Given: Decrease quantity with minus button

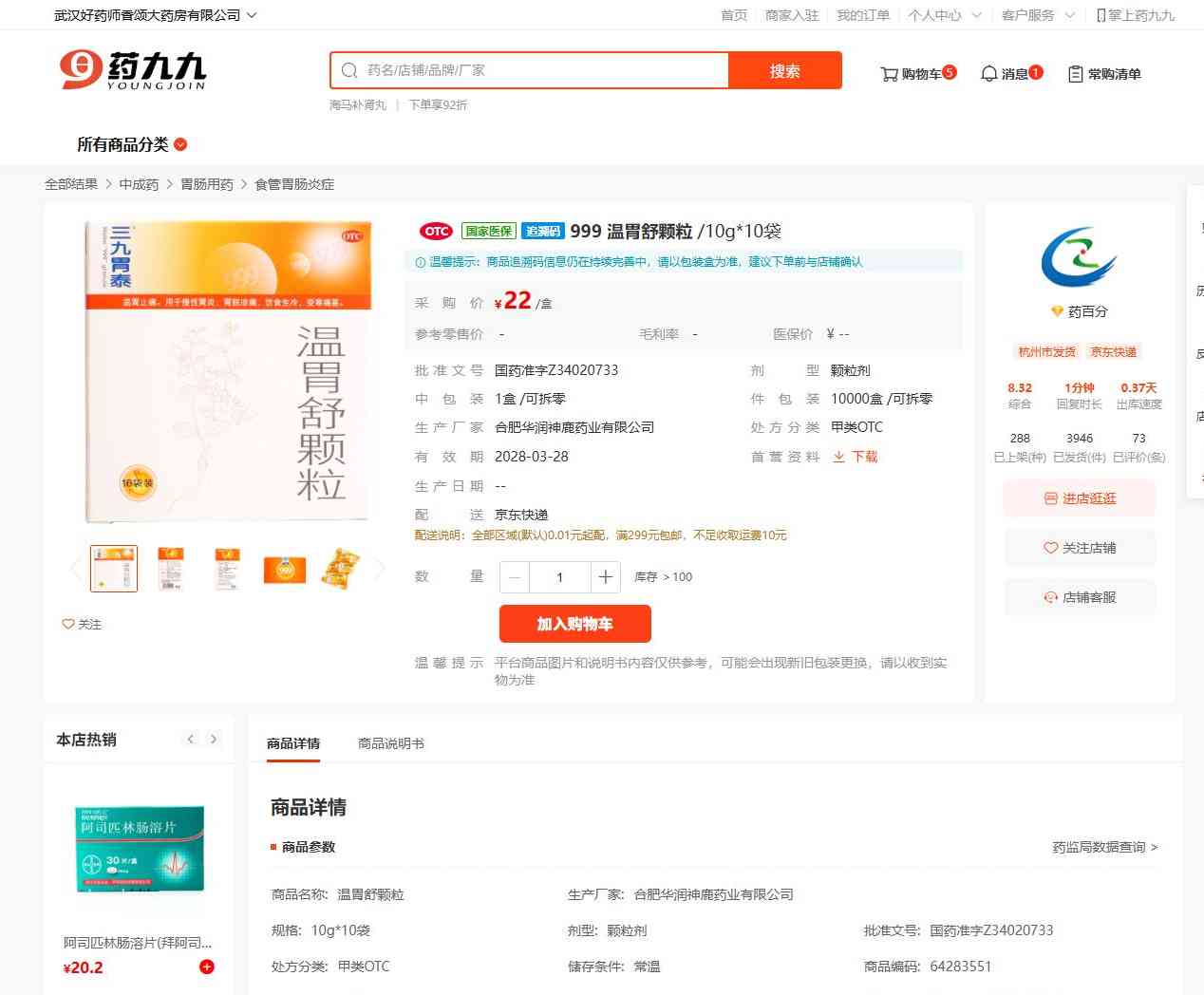Looking at the screenshot, I should tap(515, 577).
